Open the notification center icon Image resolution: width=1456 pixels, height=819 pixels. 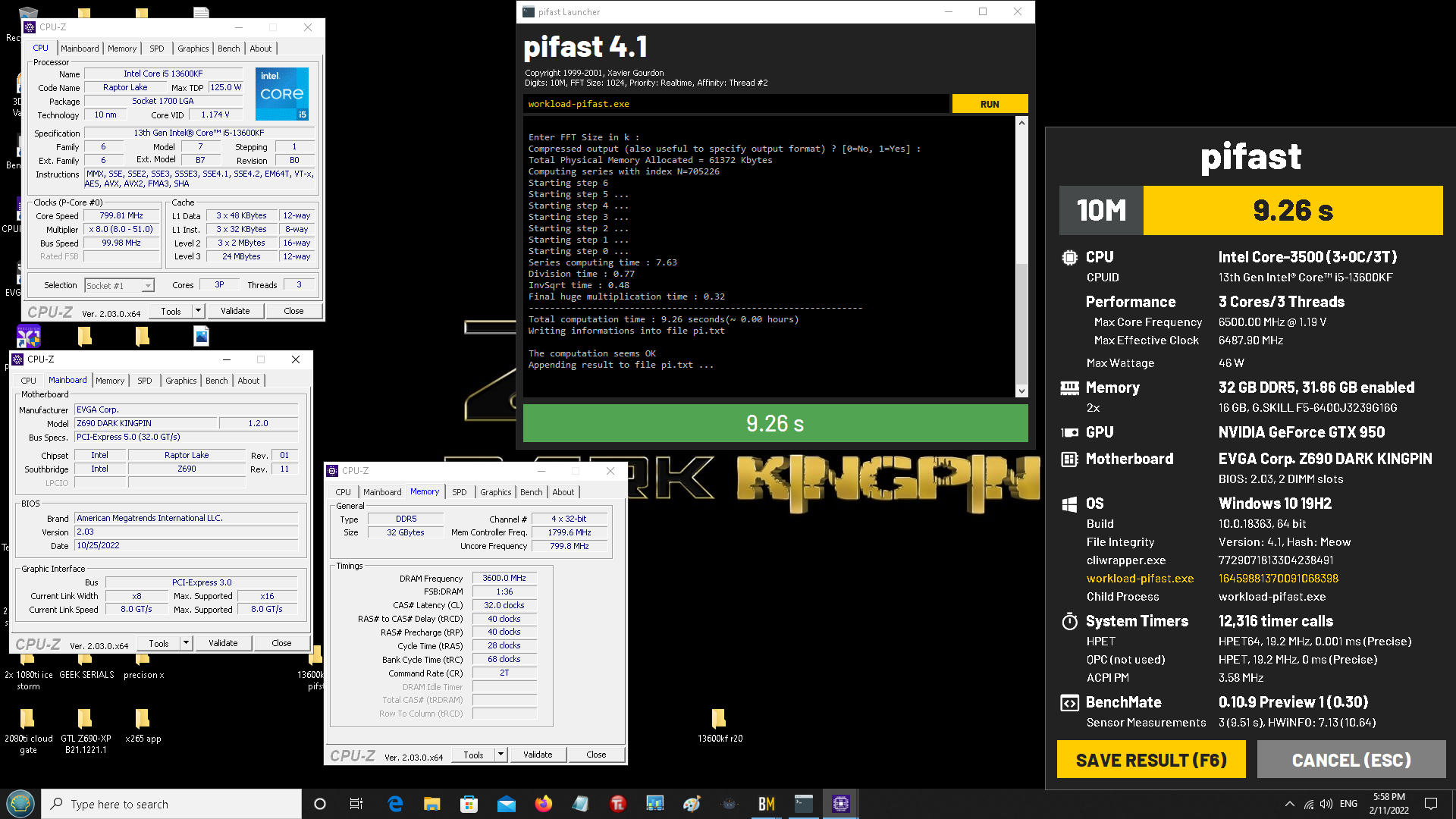(1431, 804)
